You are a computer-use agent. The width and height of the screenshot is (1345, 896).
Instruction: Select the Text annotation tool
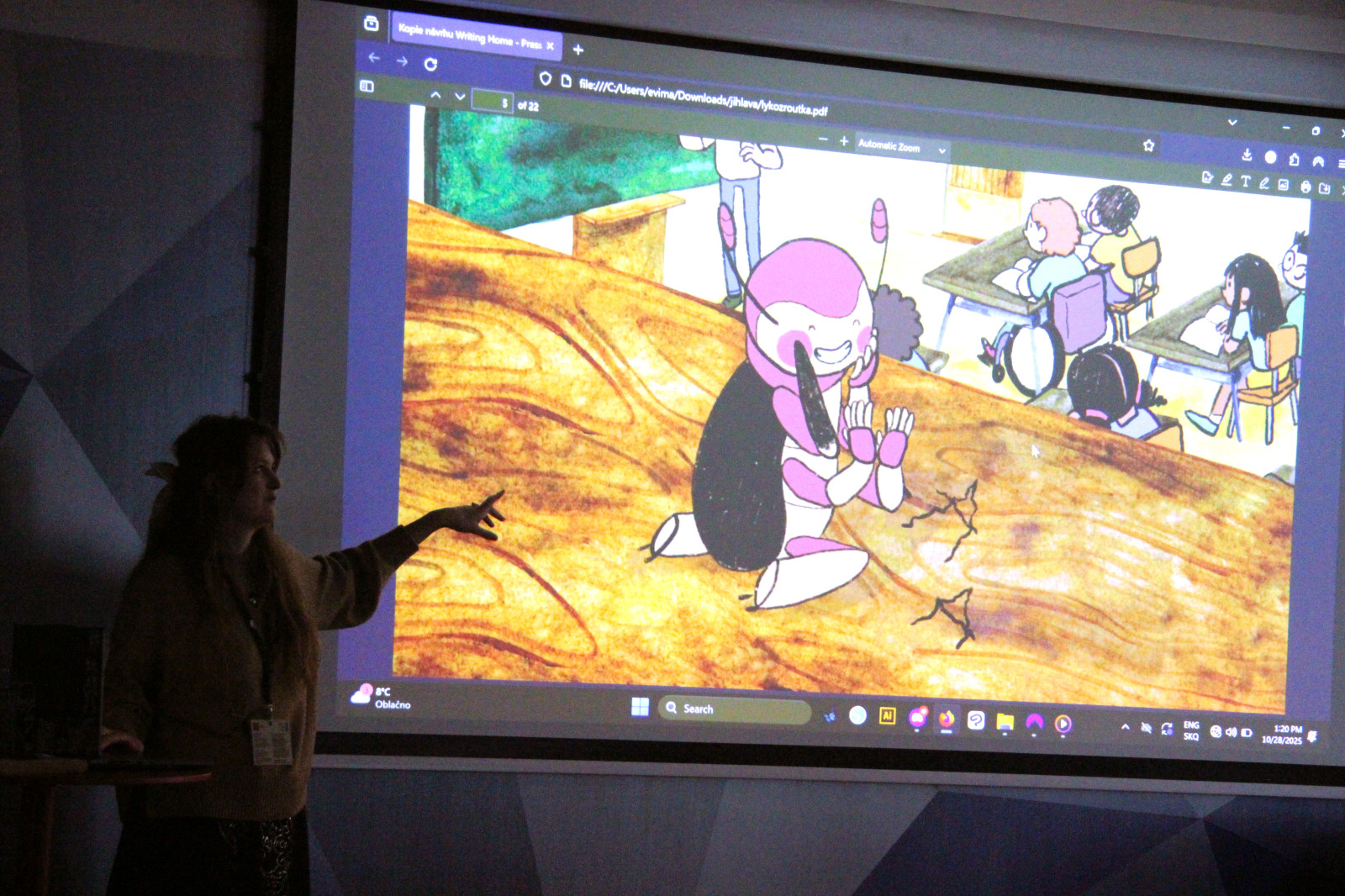tap(1245, 182)
